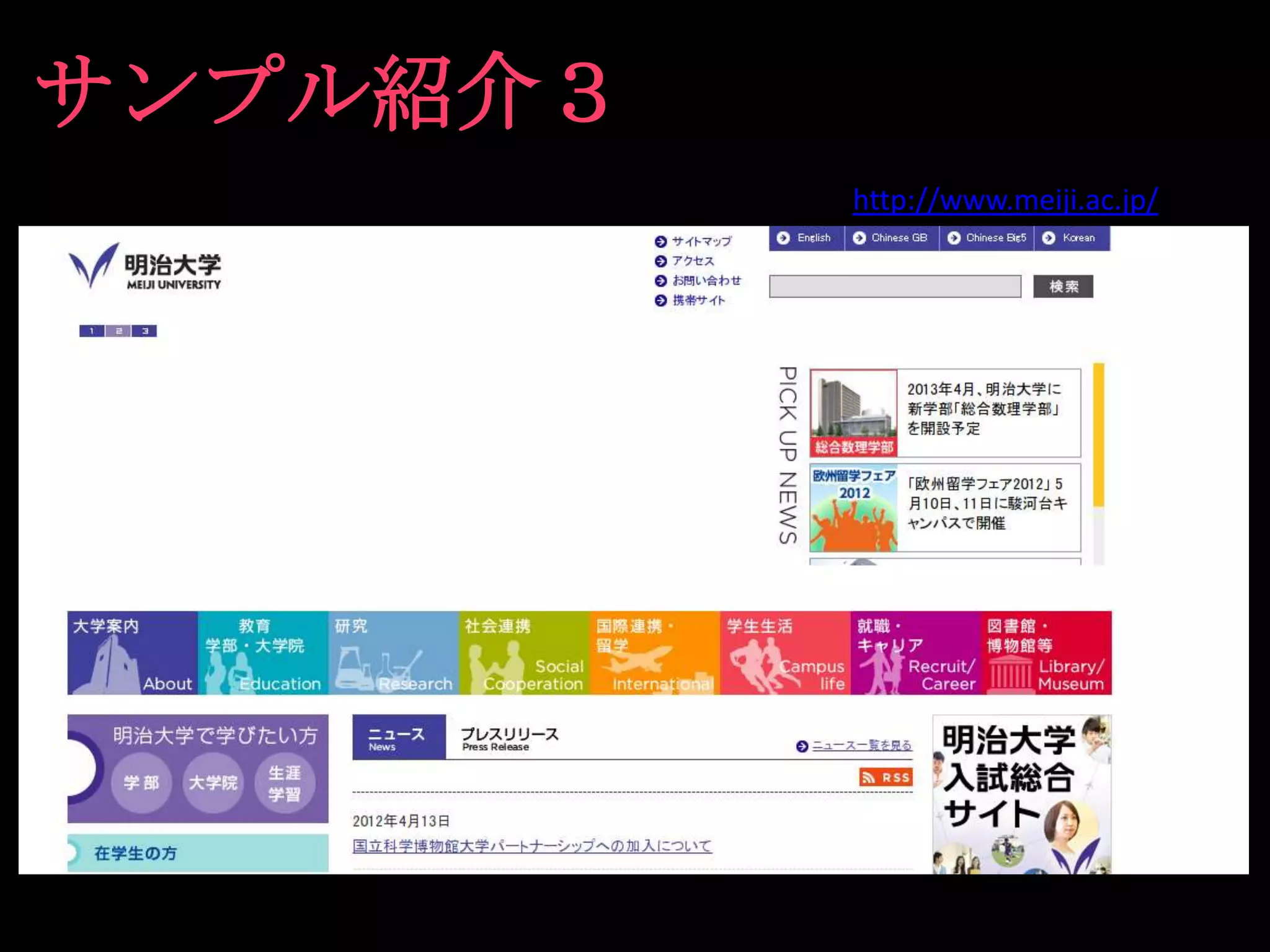Switch language to English
Viewport: 1270px width, 952px height.
click(807, 238)
